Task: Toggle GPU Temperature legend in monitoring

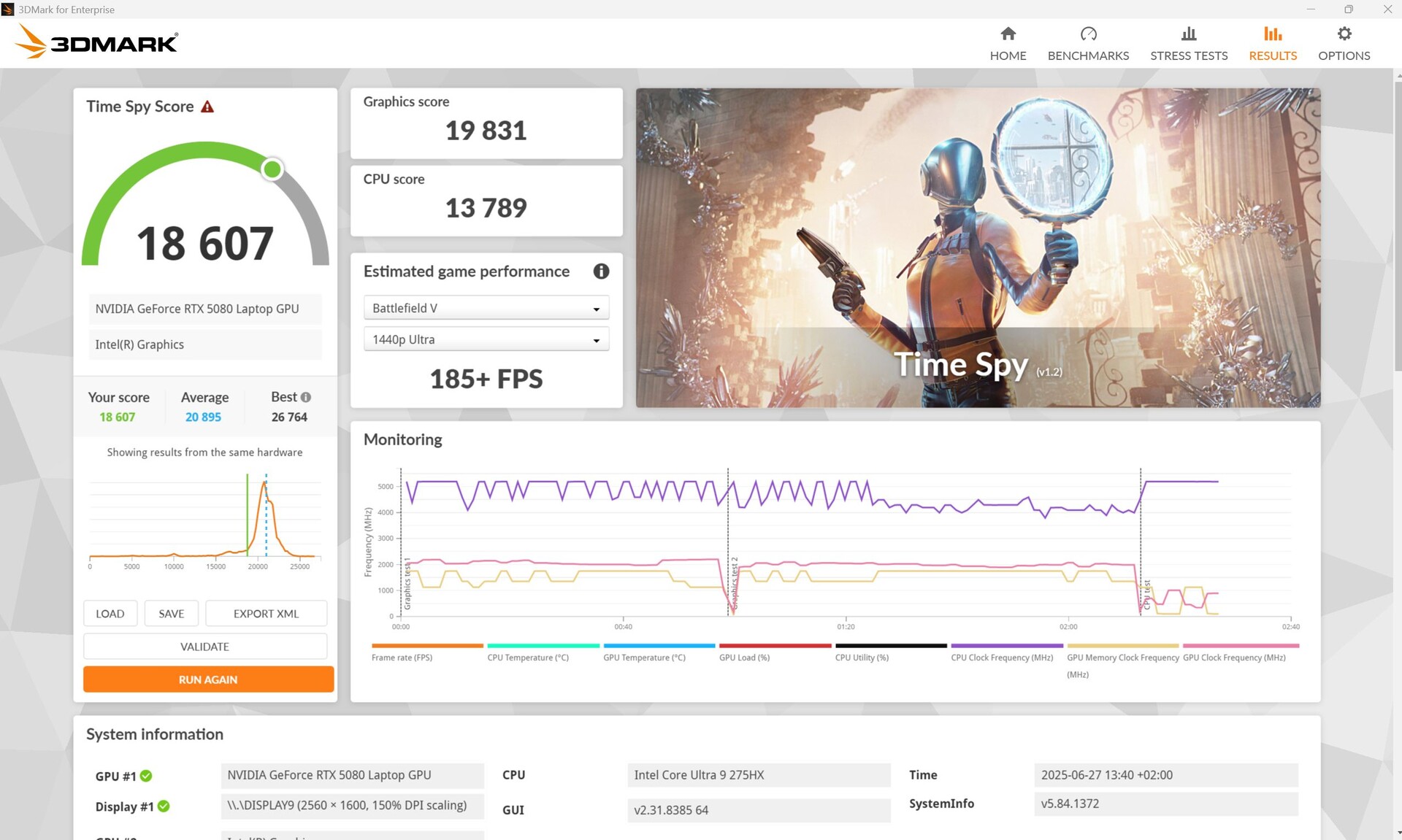Action: pyautogui.click(x=644, y=658)
